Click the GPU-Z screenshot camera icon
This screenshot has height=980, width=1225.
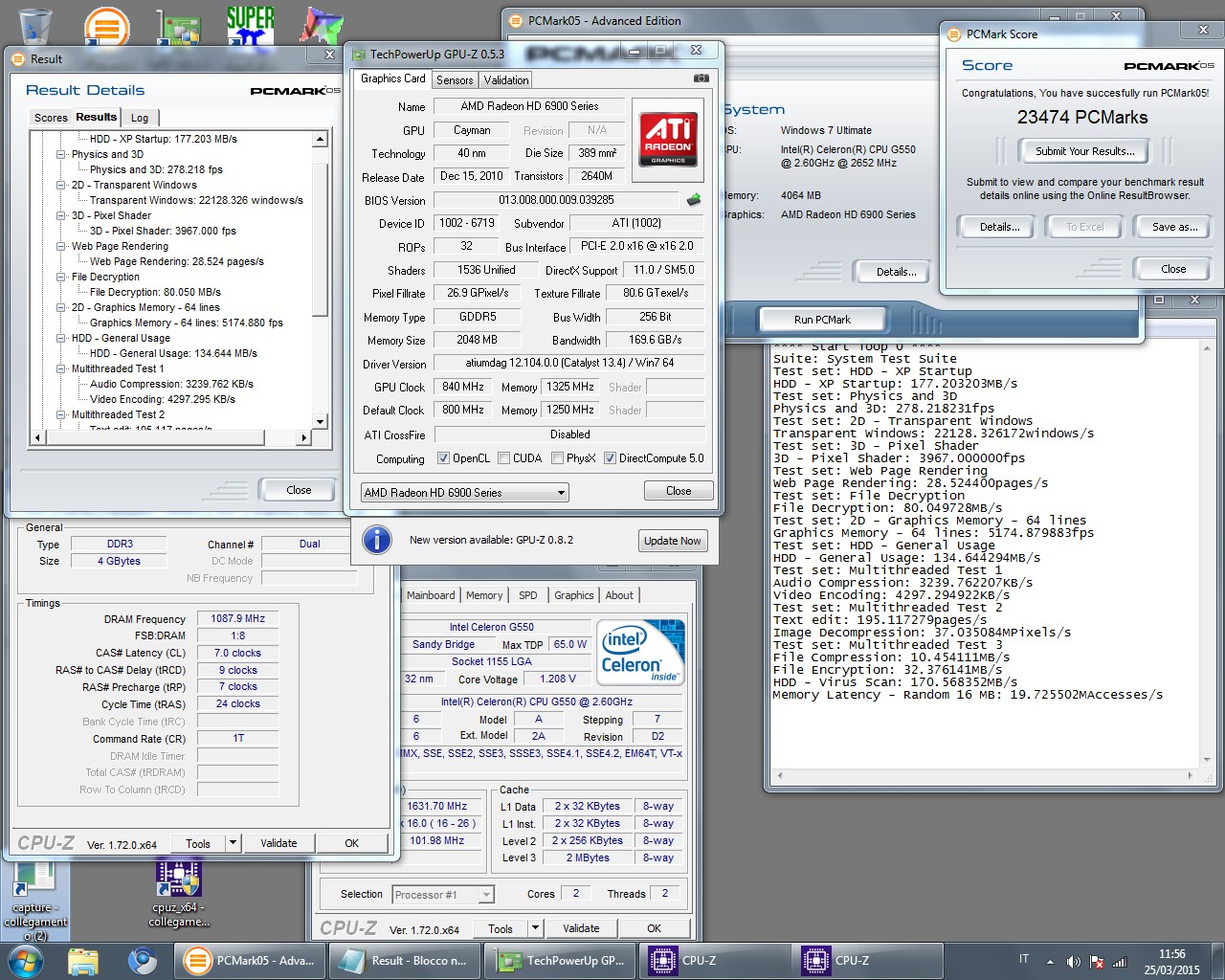coord(702,78)
